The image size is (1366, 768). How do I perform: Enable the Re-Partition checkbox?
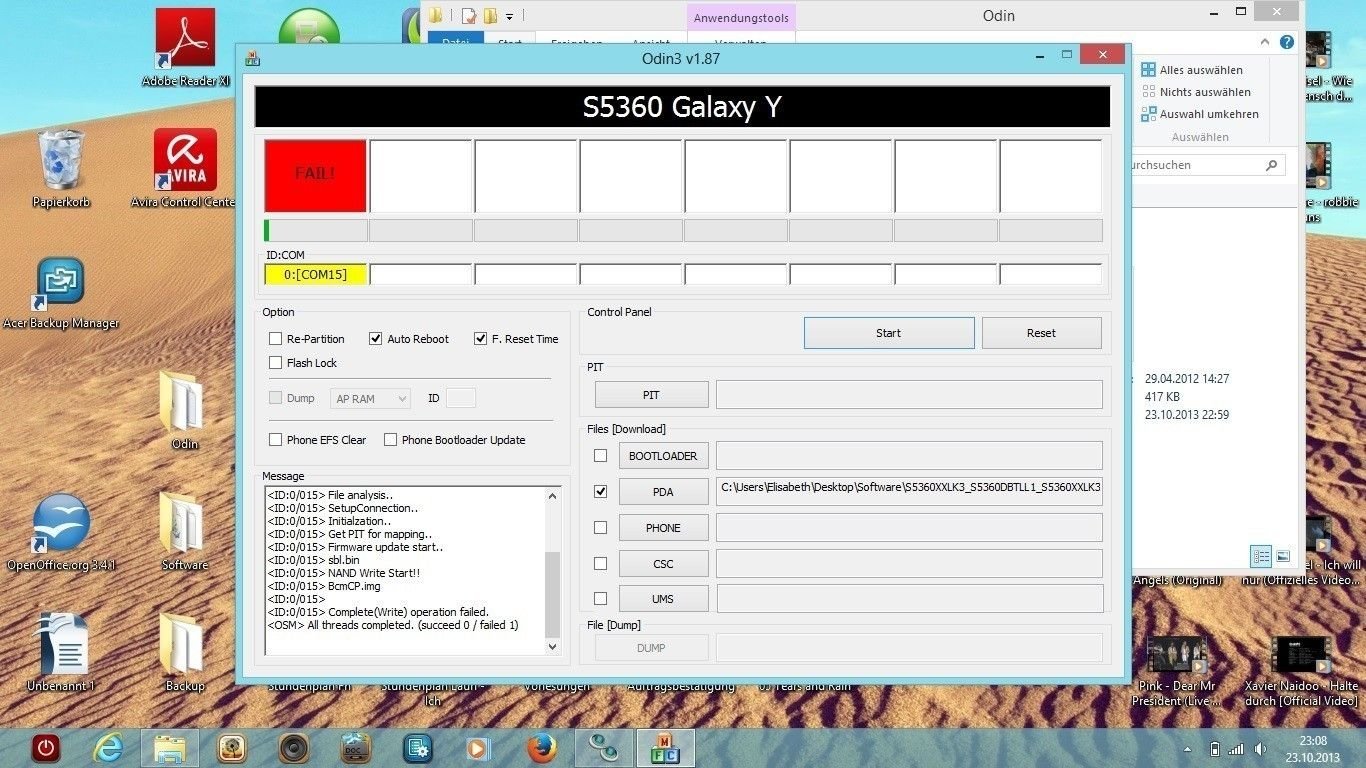[x=276, y=339]
